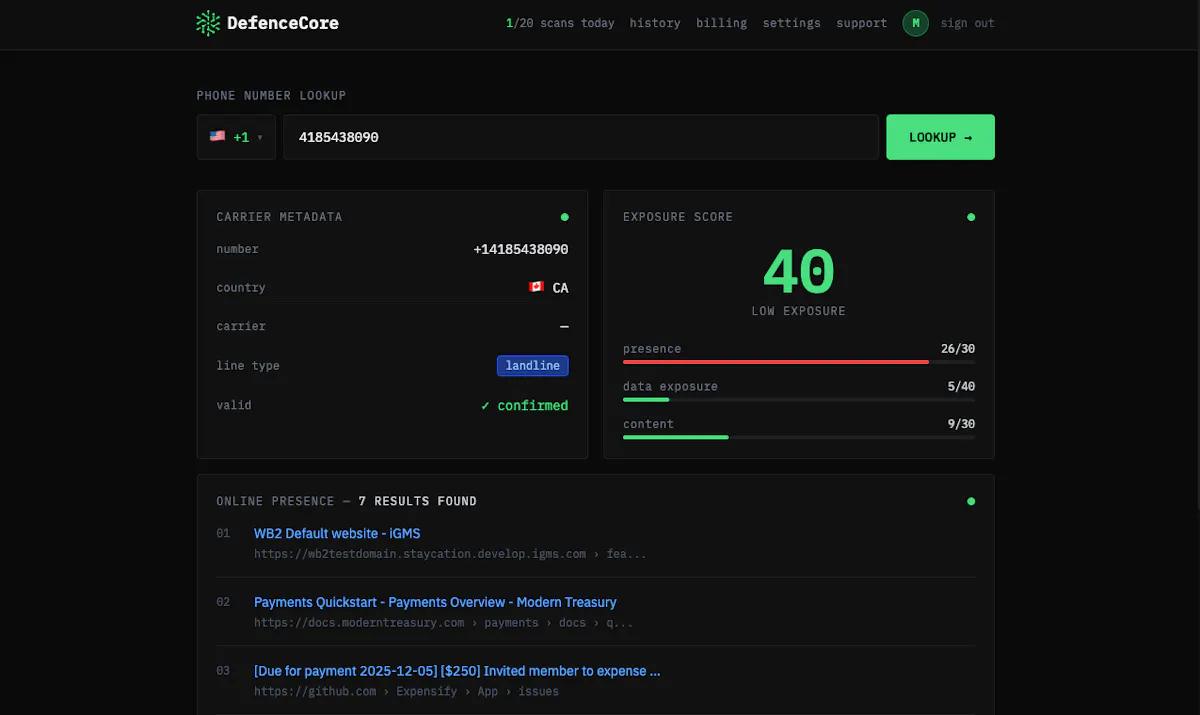Screen dimensions: 1200x715
Task: Click the result number 01
Action: point(223,534)
